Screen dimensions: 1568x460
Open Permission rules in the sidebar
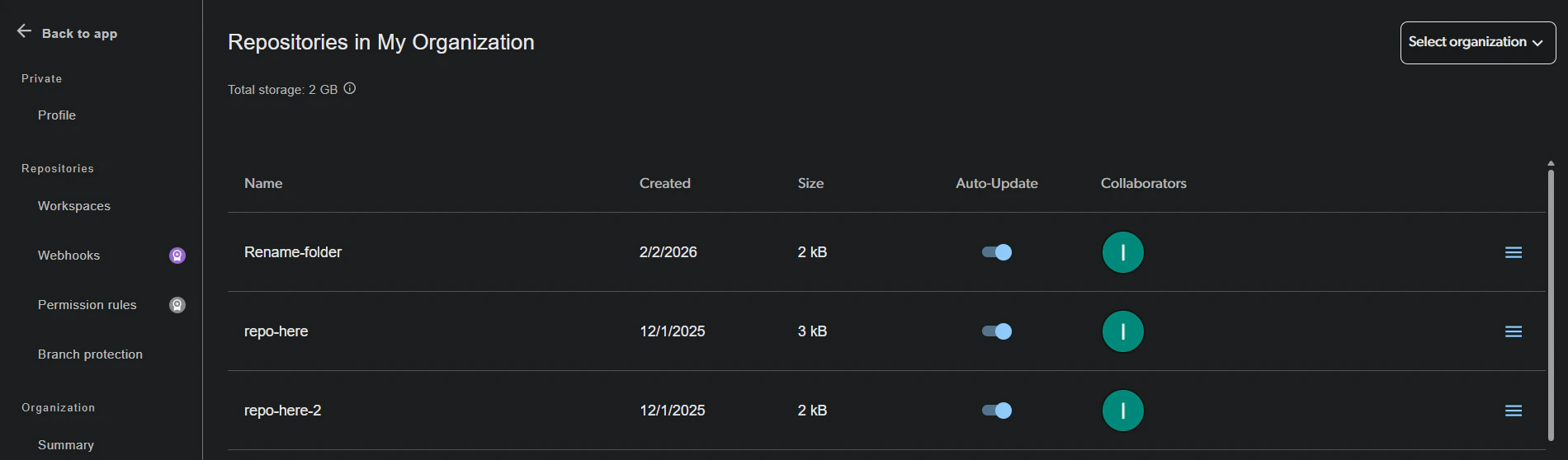87,305
